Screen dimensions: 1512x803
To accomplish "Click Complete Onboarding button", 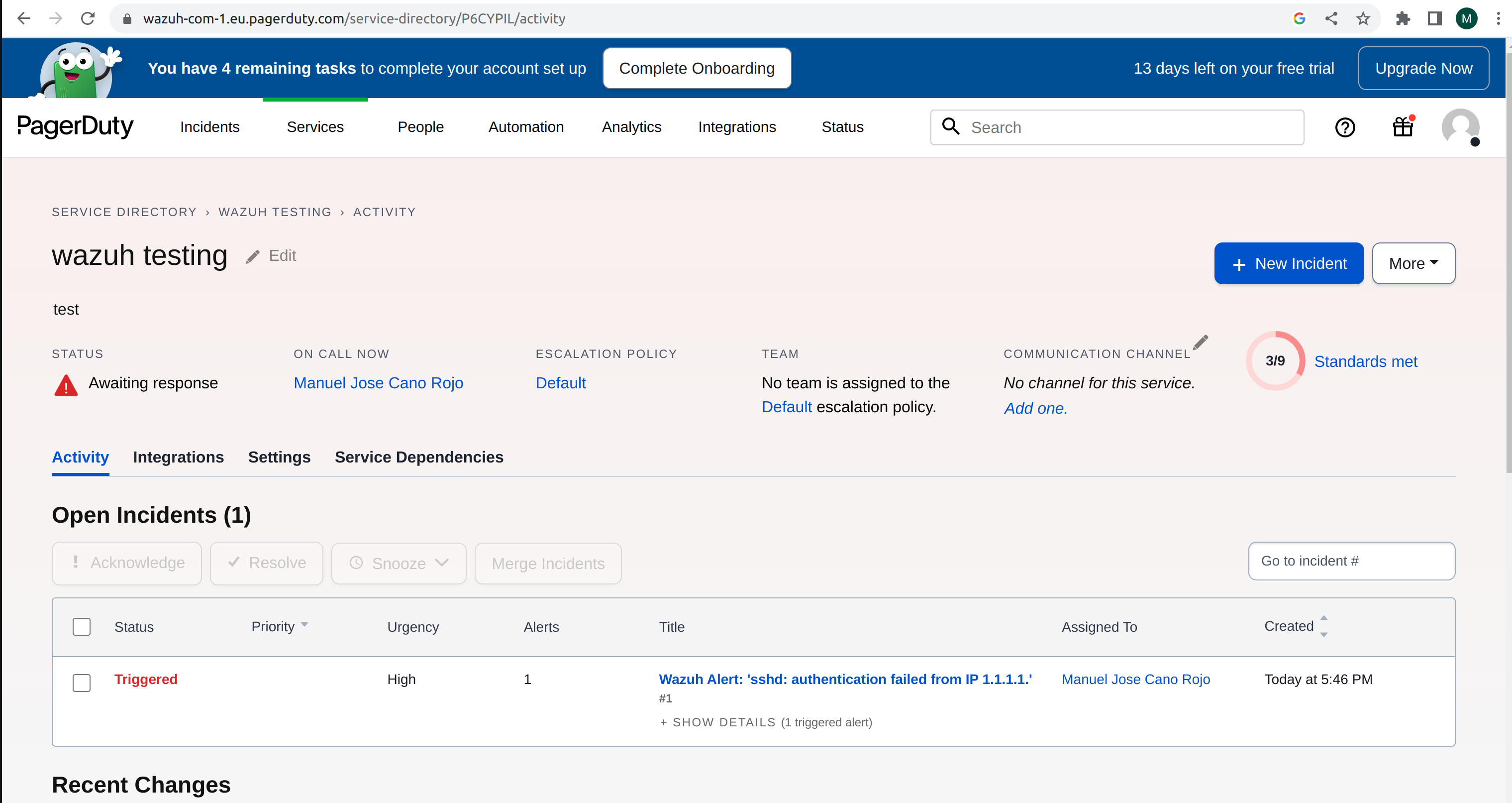I will coord(697,68).
